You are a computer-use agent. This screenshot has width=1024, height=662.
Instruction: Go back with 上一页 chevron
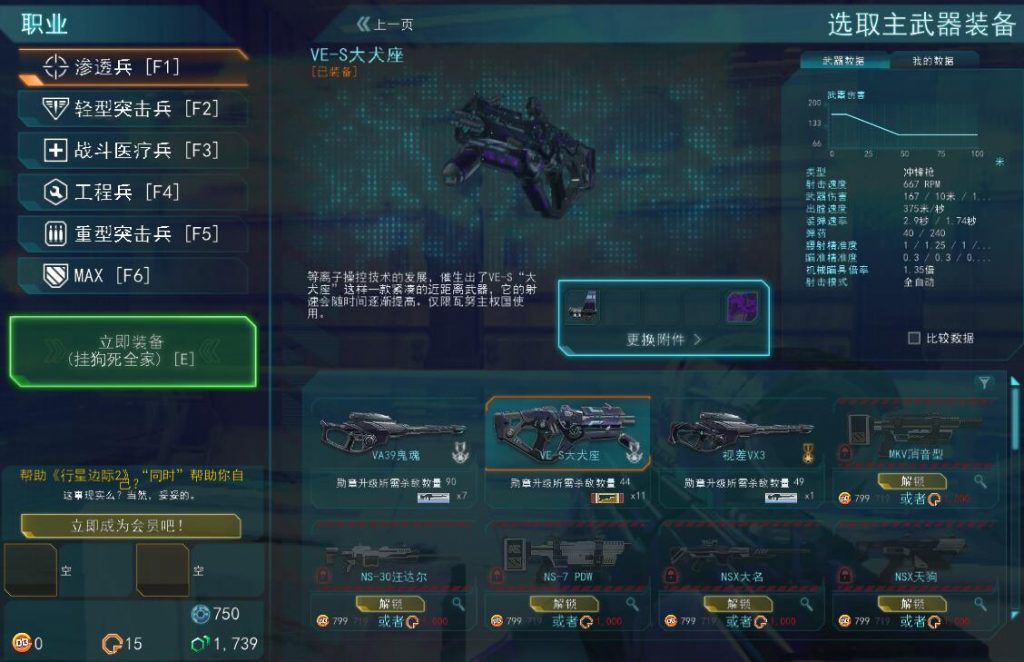coord(364,25)
